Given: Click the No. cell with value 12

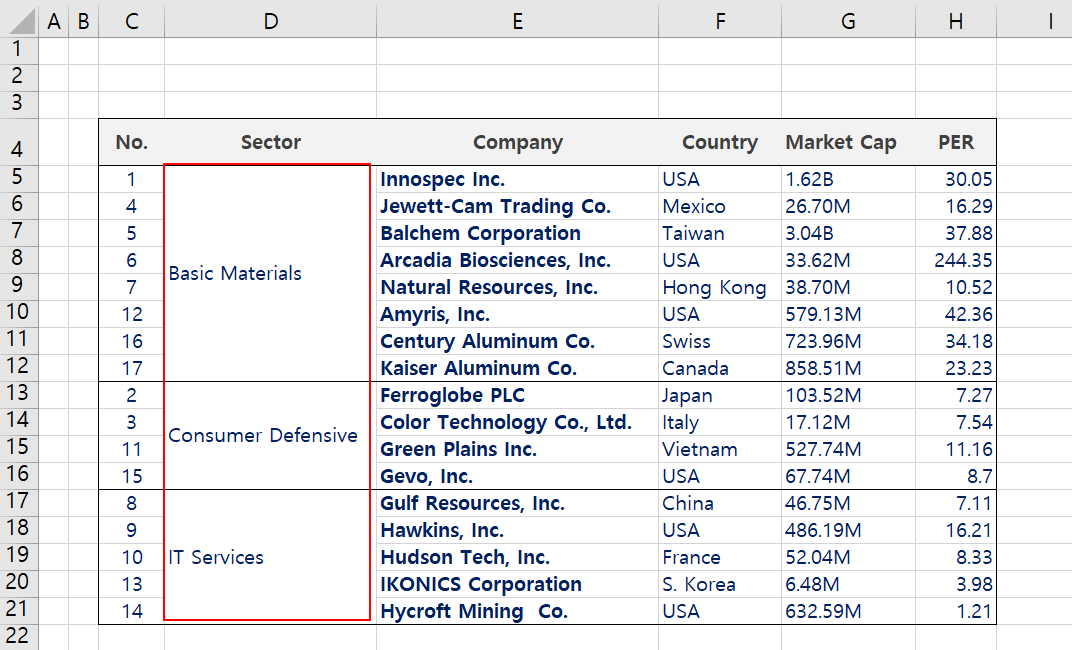Looking at the screenshot, I should click(x=132, y=314).
